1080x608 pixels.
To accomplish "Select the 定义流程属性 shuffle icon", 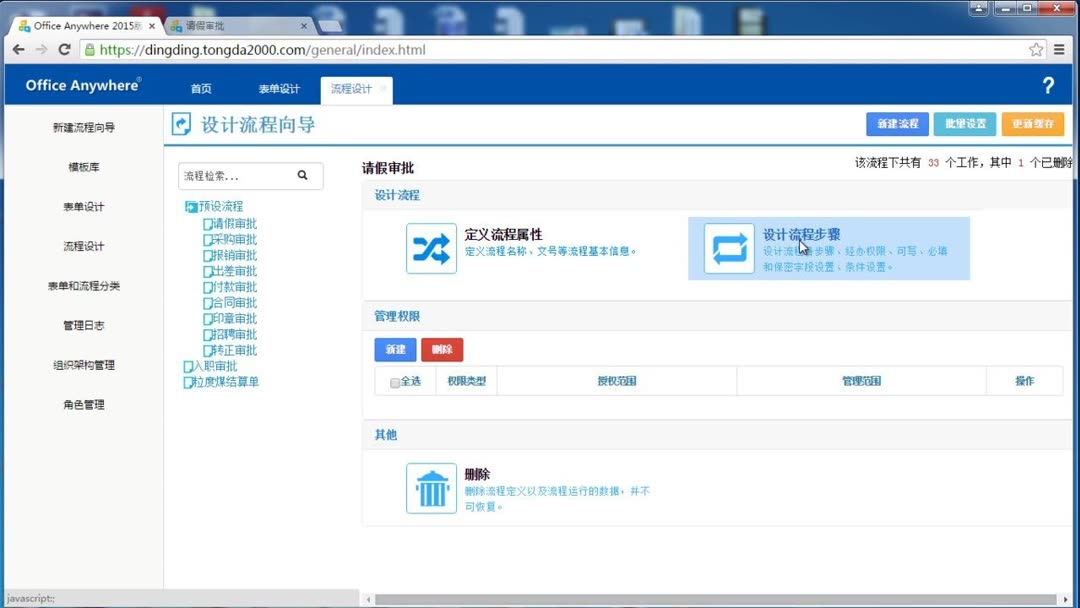I will pos(431,248).
